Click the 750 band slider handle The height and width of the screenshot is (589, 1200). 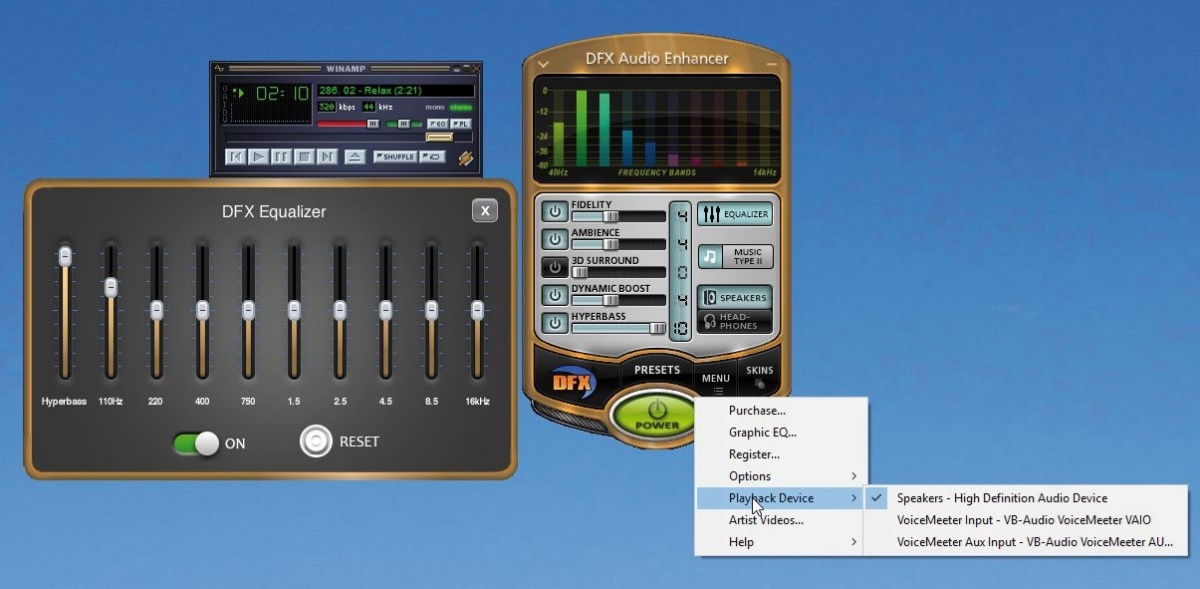[248, 310]
